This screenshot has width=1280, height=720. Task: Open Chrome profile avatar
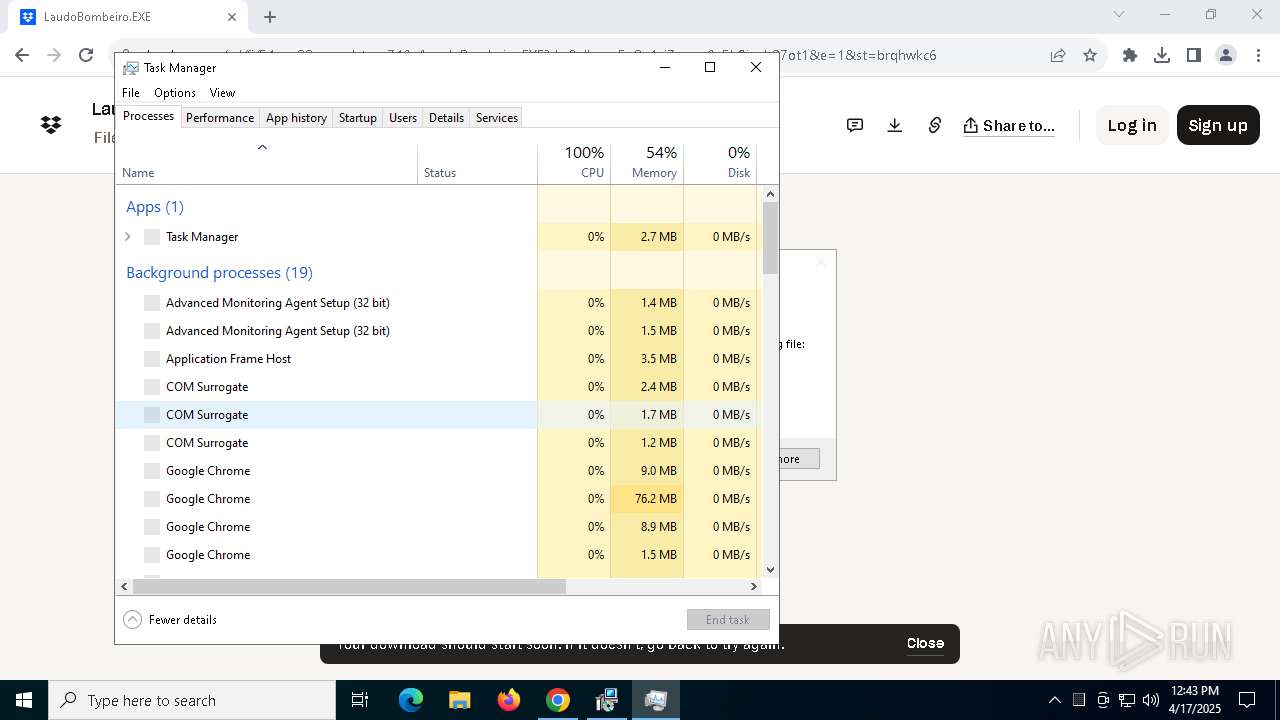[1226, 55]
